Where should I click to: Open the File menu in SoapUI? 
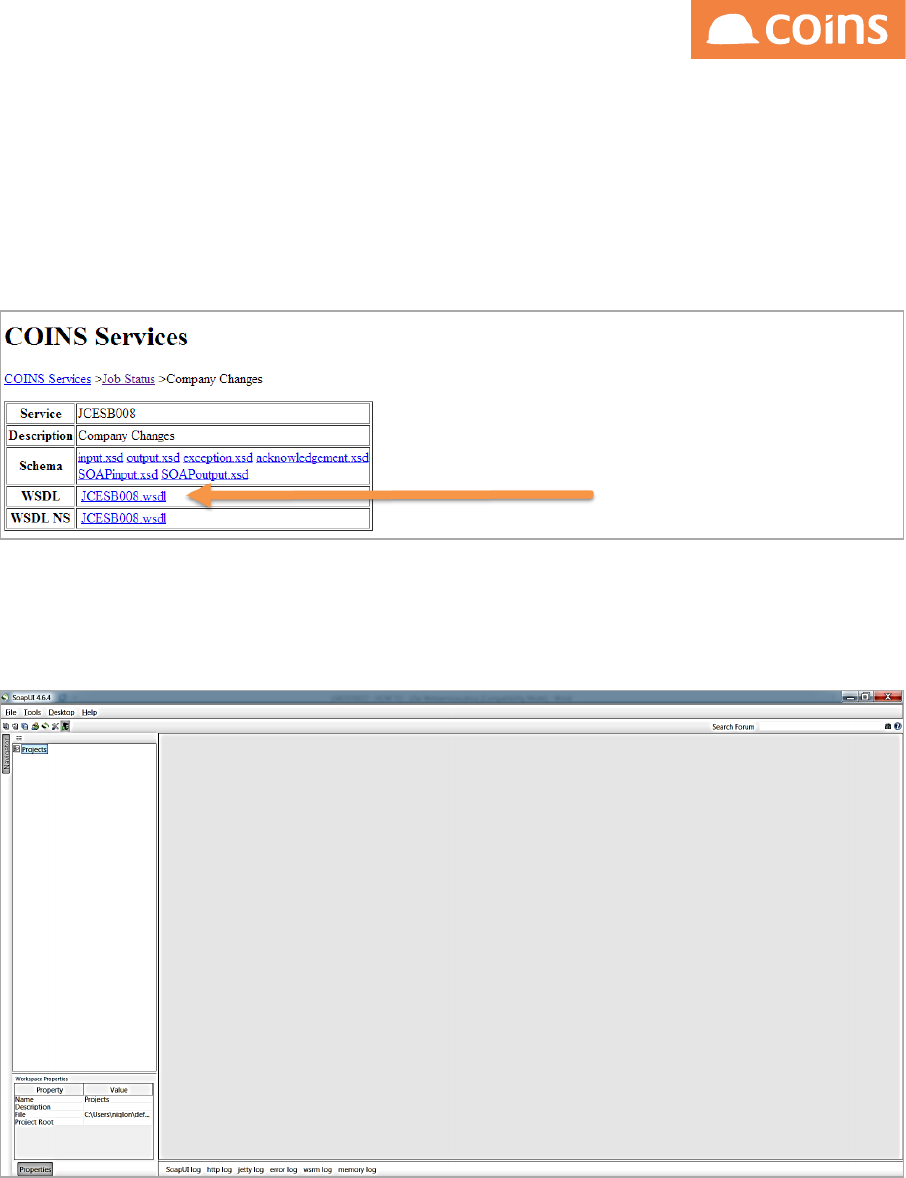point(11,712)
